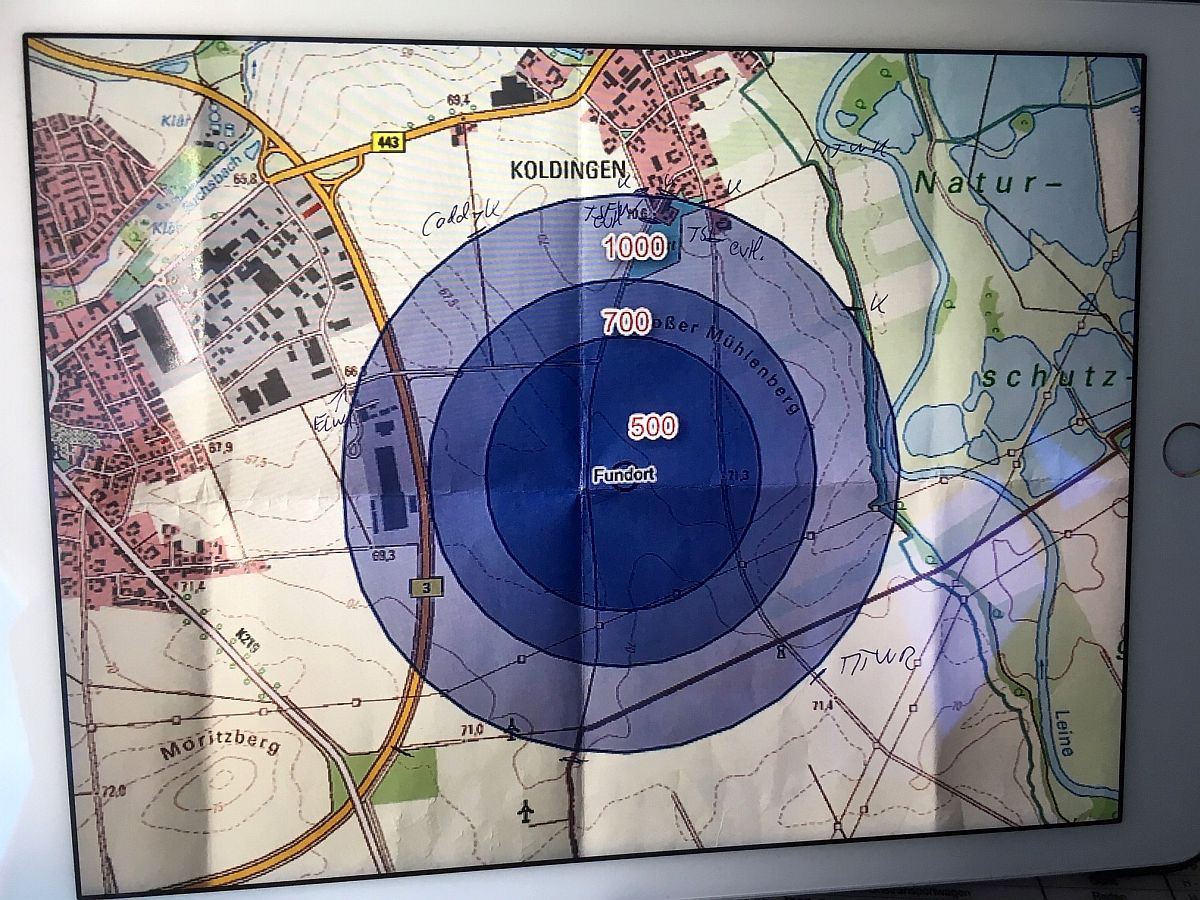The width and height of the screenshot is (1200, 900).
Task: Click the 500 radius label
Action: coord(652,427)
